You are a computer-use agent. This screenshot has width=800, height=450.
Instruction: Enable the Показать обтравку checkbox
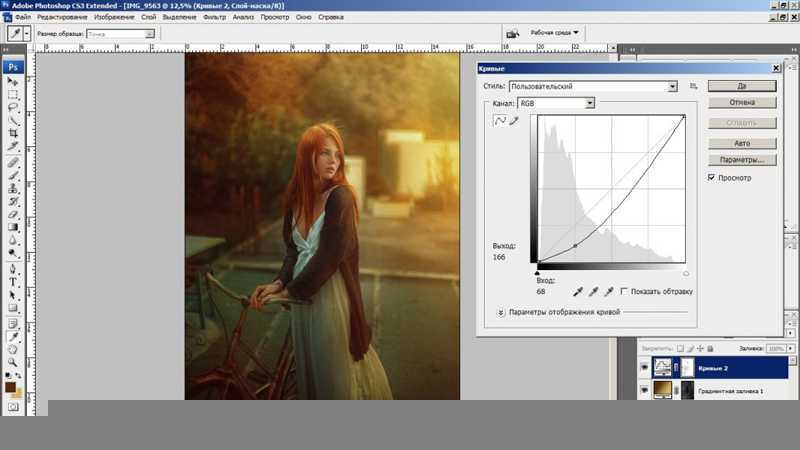(624, 292)
